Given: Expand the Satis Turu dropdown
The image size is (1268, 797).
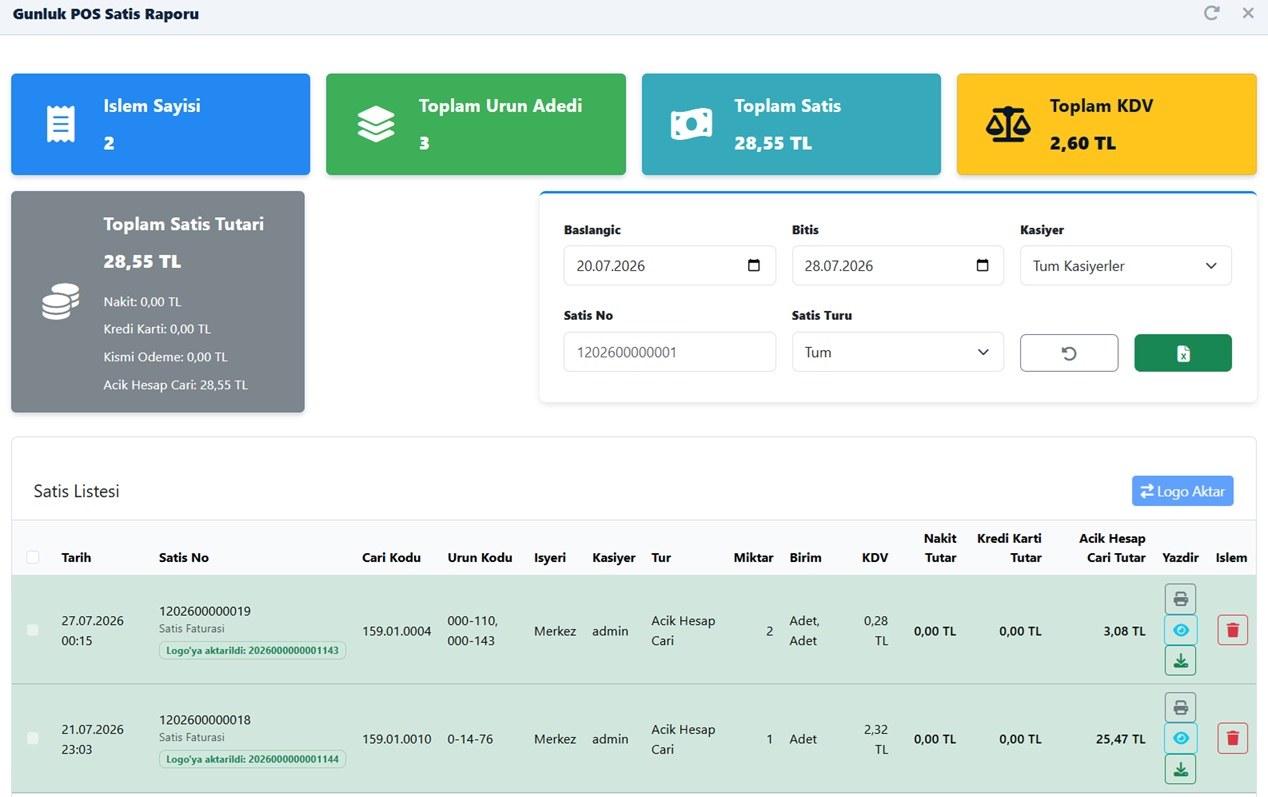Looking at the screenshot, I should point(898,352).
